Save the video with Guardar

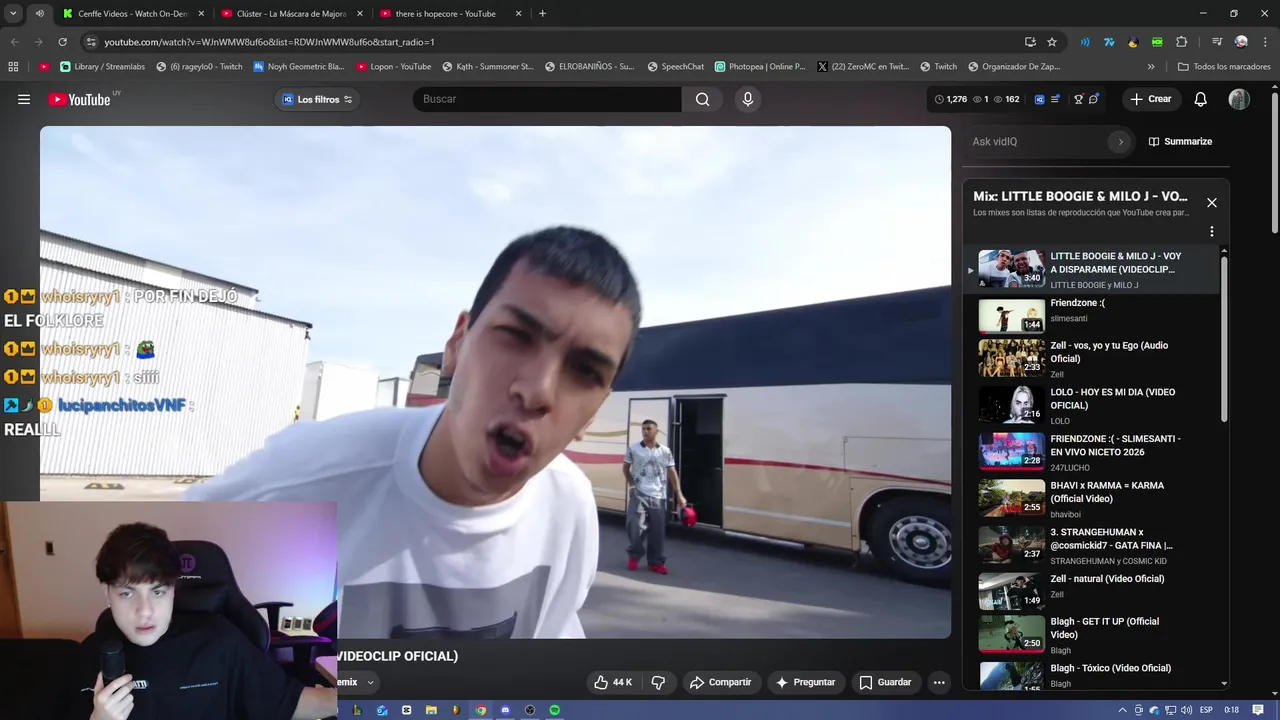(885, 682)
